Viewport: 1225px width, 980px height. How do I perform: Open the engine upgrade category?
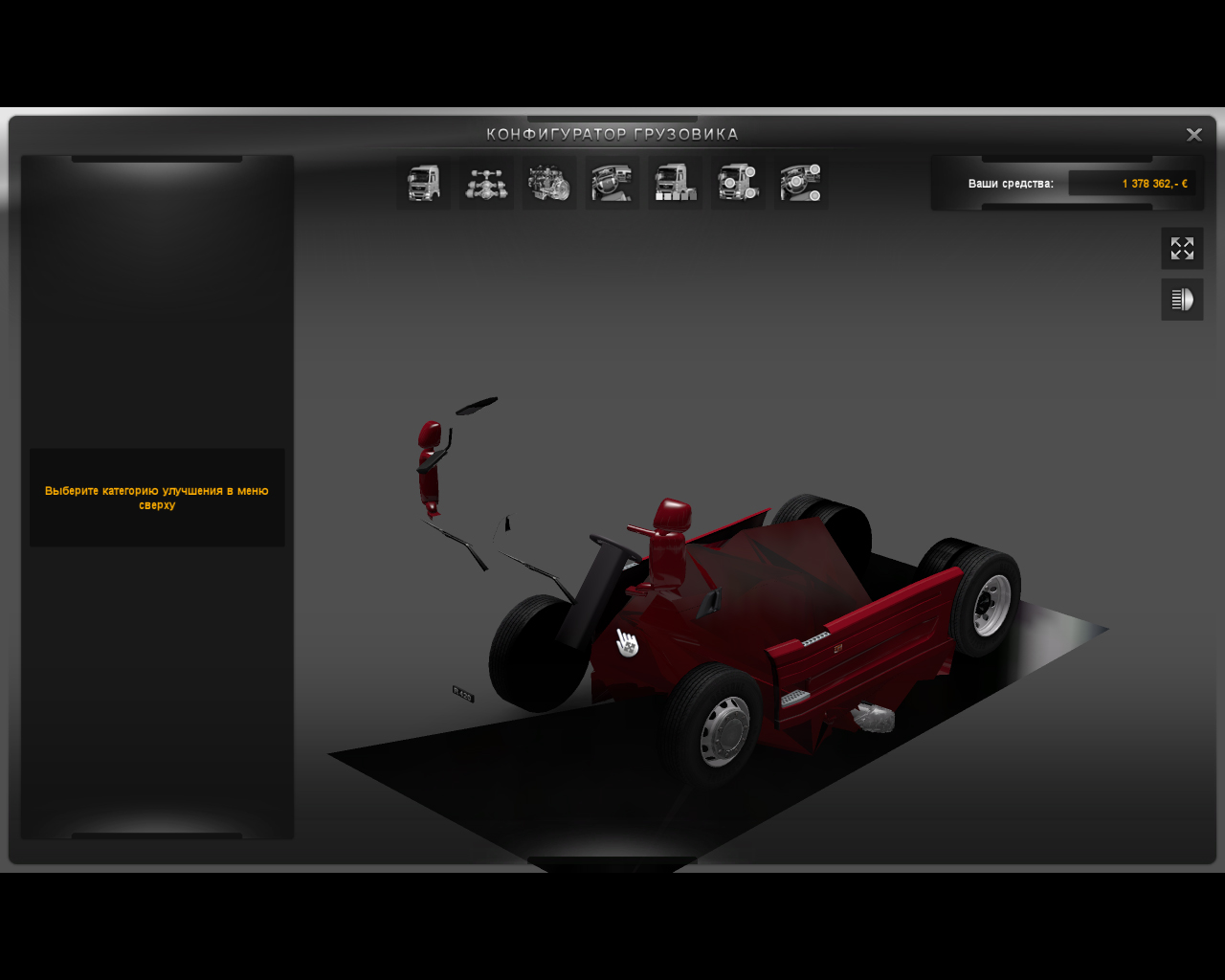click(x=549, y=183)
